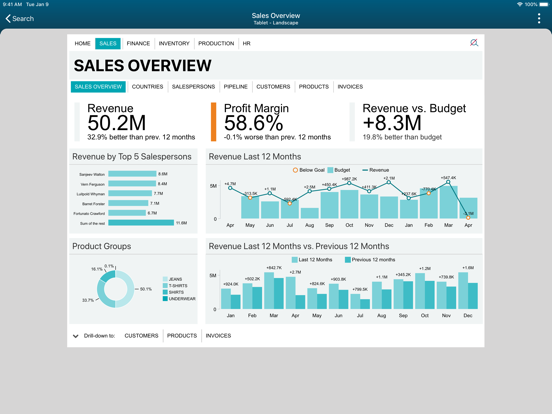Open the HOME tab

pyautogui.click(x=82, y=43)
